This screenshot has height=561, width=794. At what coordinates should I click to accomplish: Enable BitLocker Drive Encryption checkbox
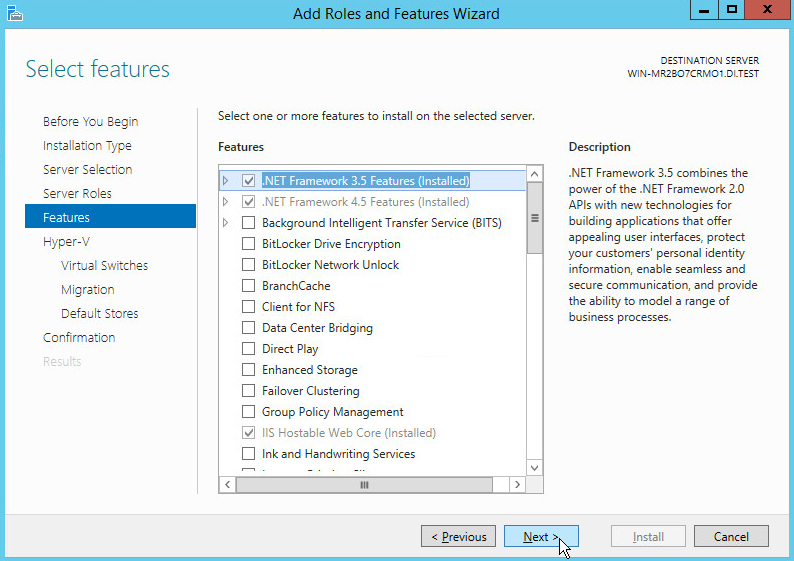point(249,244)
